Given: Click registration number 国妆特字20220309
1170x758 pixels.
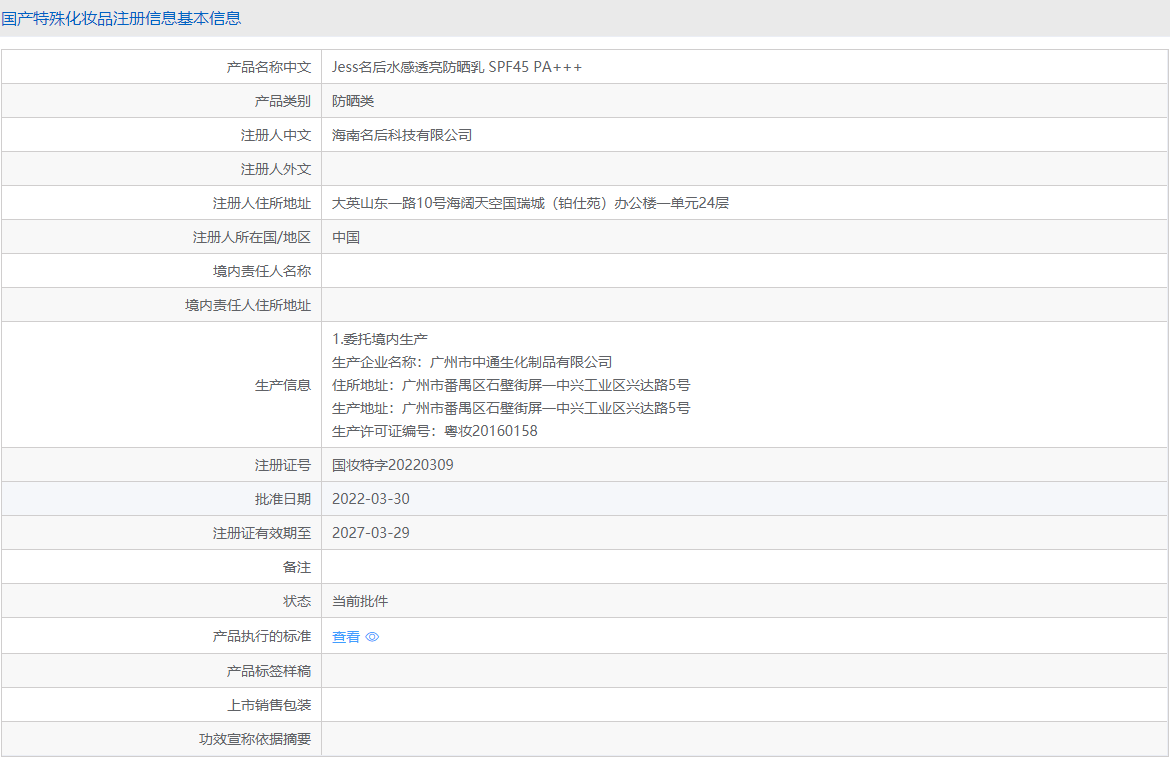Looking at the screenshot, I should click(392, 465).
